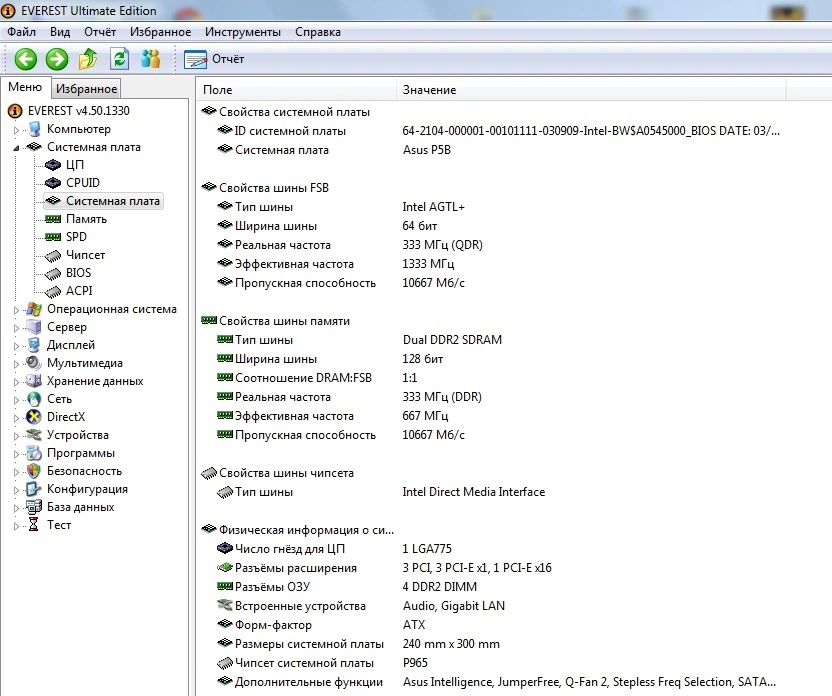The image size is (832, 696).
Task: Open the Чипсет chip icon
Action: [53, 256]
